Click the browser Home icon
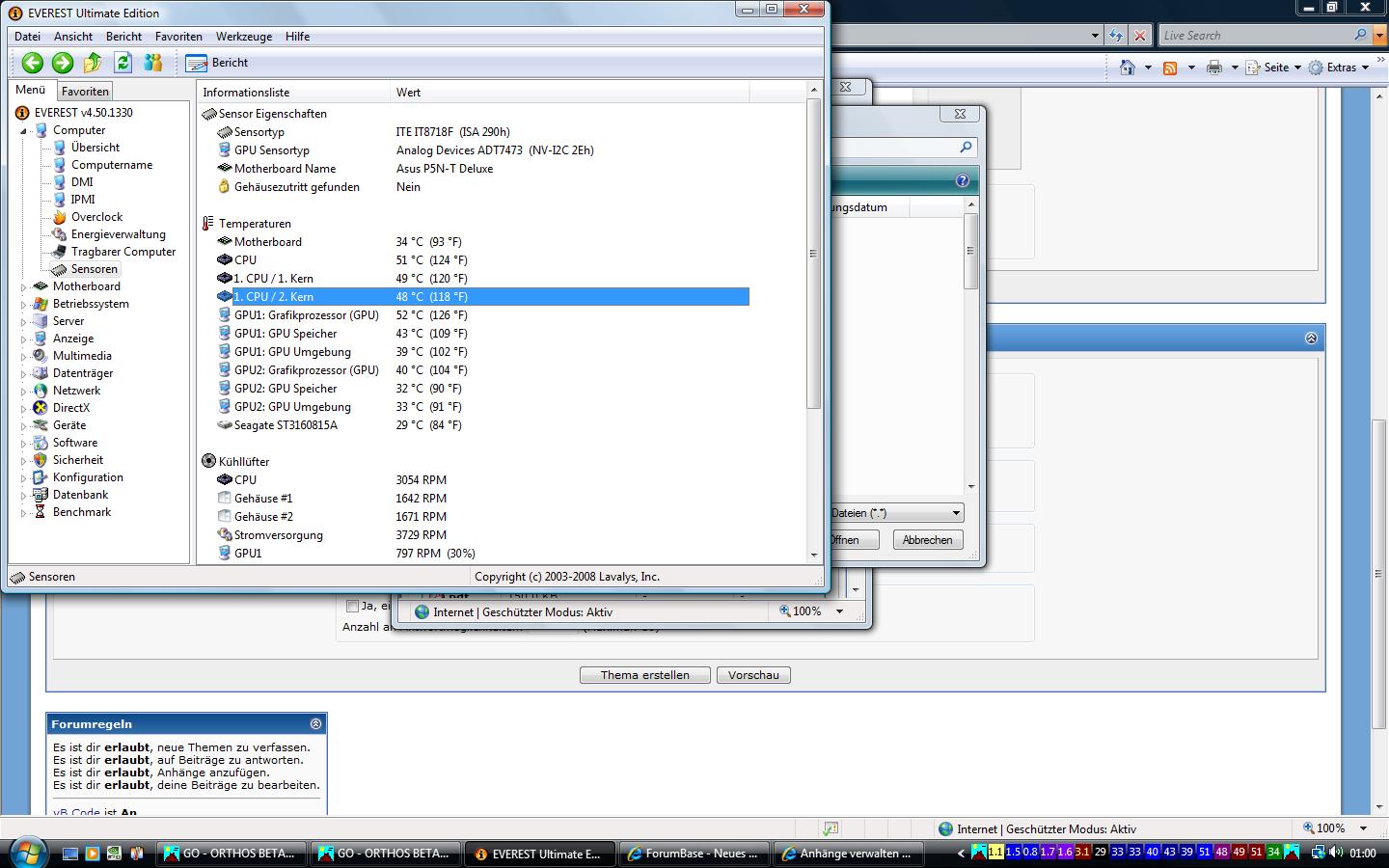Viewport: 1389px width, 868px height. pos(1128,68)
